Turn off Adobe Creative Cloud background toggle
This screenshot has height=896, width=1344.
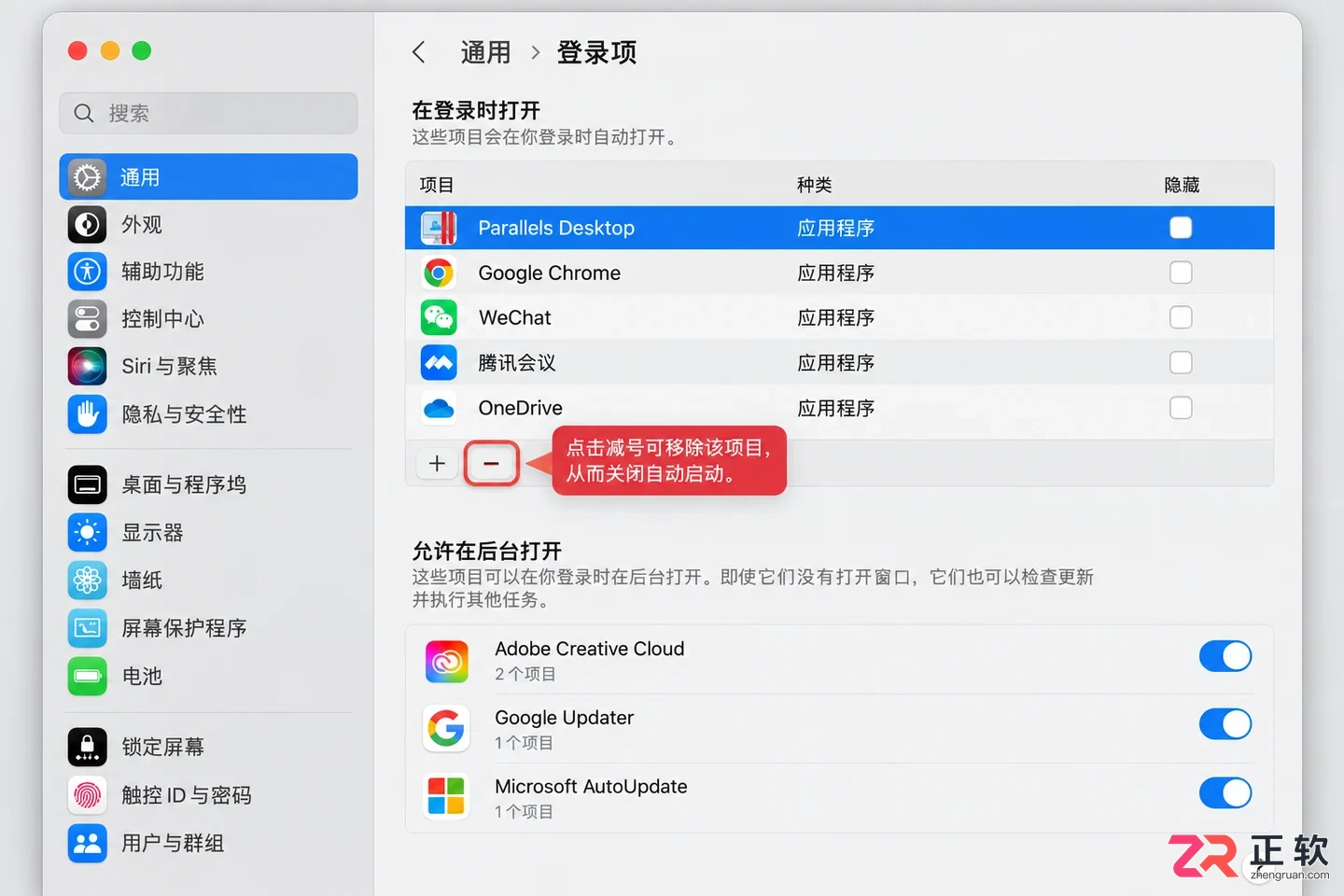(x=1225, y=656)
